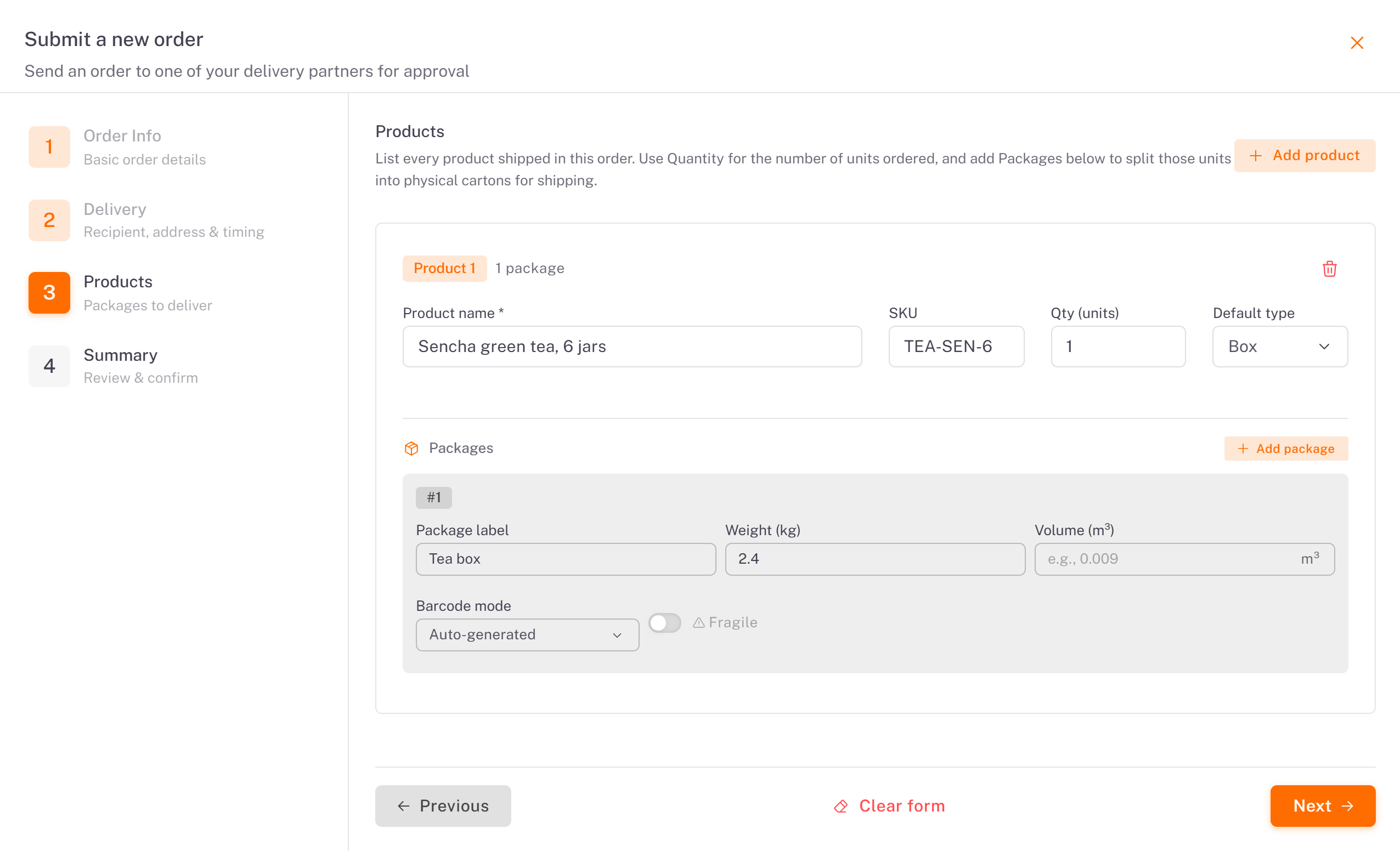Close the Submit a new order dialog
This screenshot has width=1400, height=851.
coord(1357,43)
